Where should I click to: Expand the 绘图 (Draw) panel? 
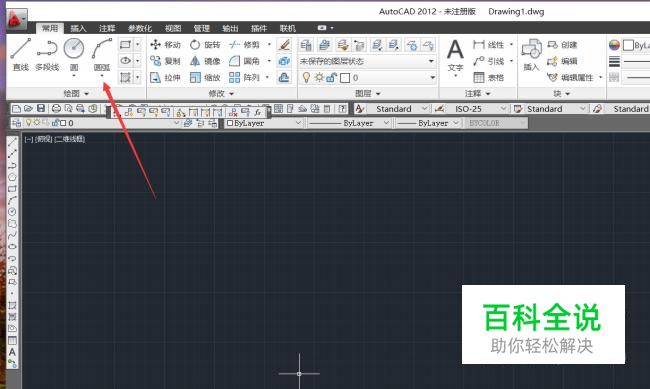click(76, 93)
